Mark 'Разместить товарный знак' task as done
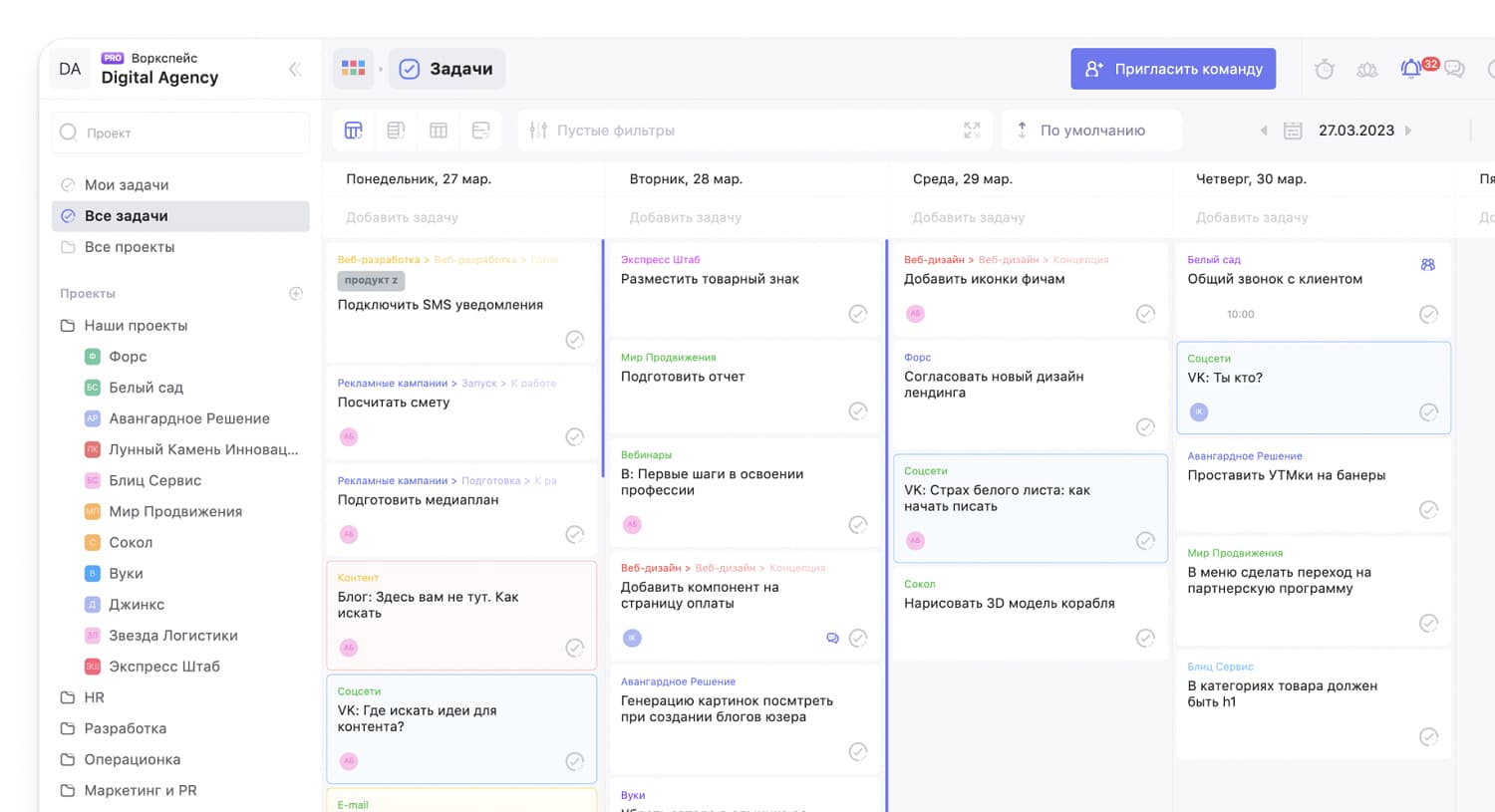Image resolution: width=1495 pixels, height=812 pixels. click(x=858, y=314)
